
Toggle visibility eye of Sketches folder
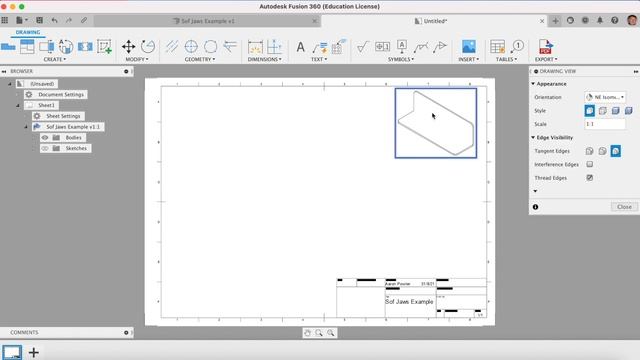click(45, 148)
